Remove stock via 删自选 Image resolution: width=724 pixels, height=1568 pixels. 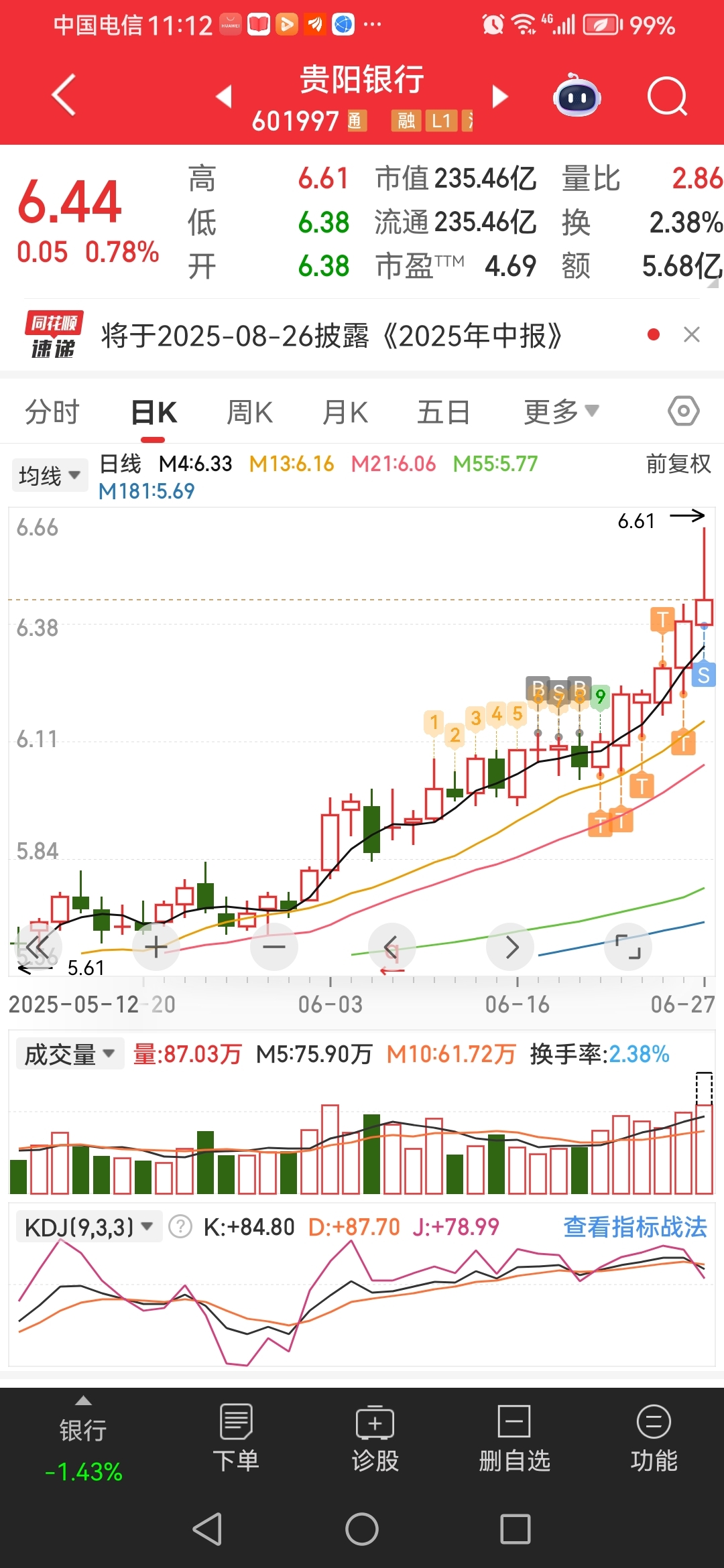pyautogui.click(x=514, y=1439)
